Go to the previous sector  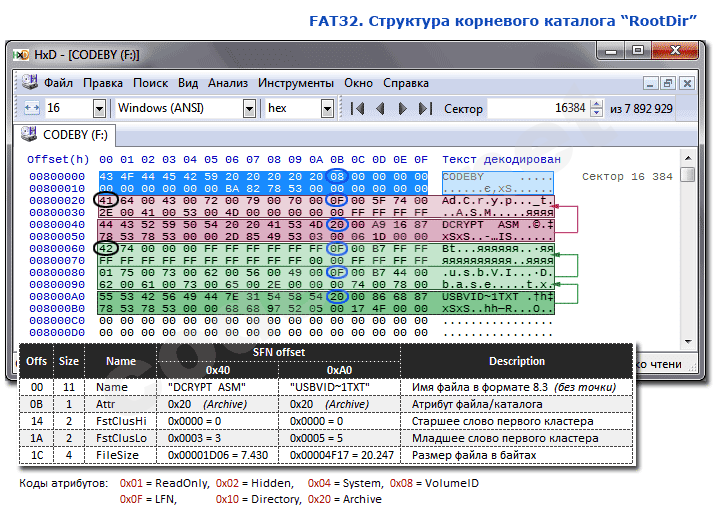(380, 108)
